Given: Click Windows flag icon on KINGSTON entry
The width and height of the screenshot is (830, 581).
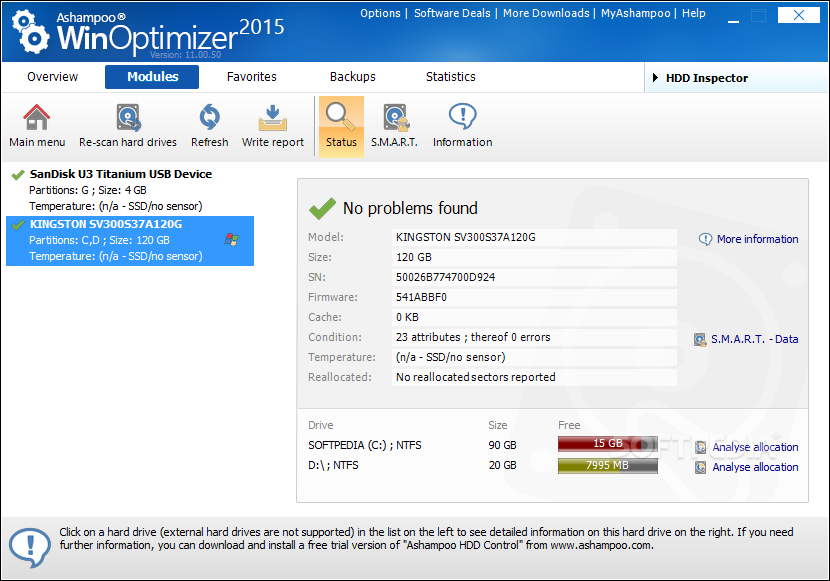Looking at the screenshot, I should click(232, 239).
